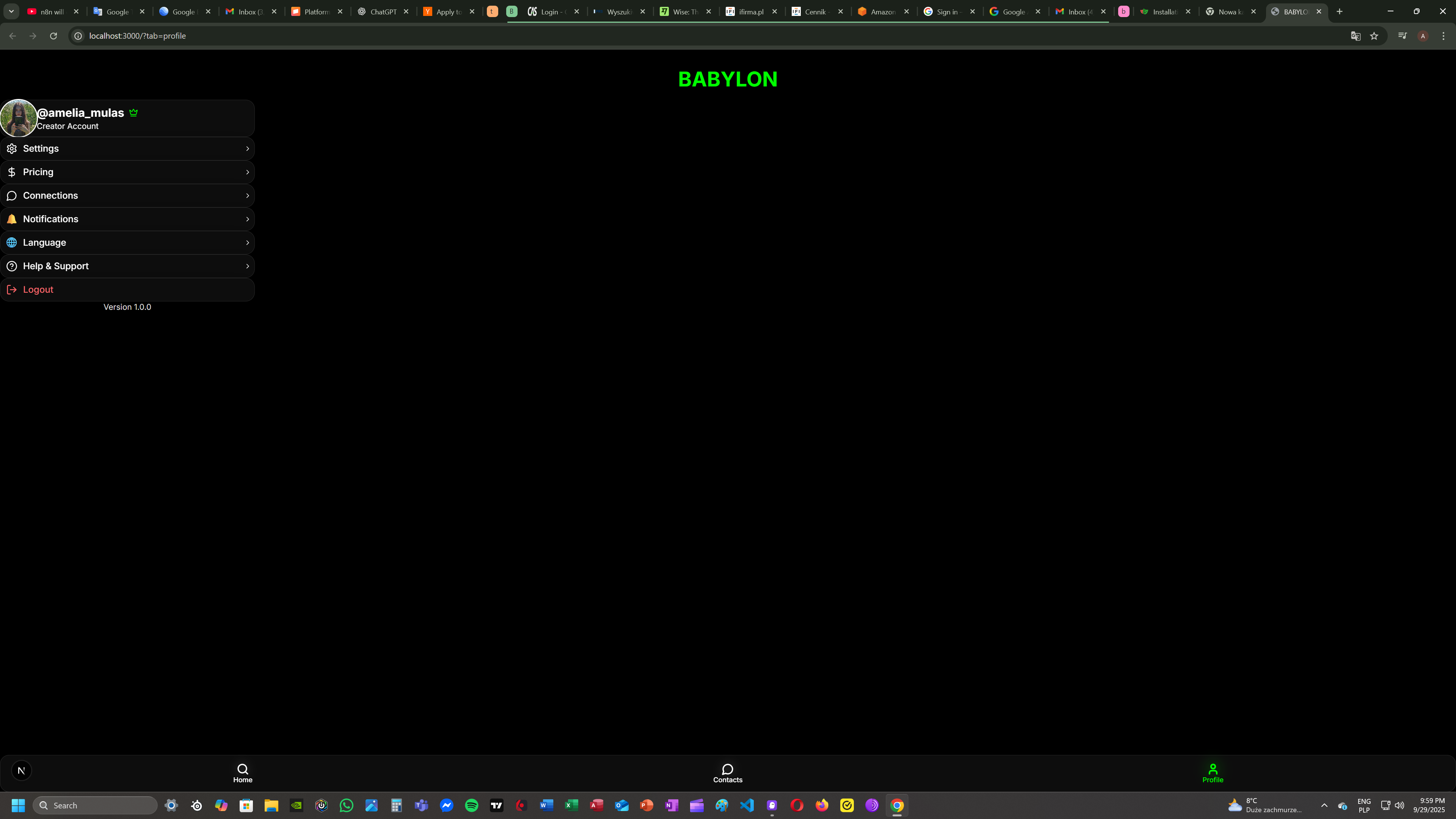Viewport: 1456px width, 819px height.
Task: Expand the Notifications row chevron
Action: click(x=247, y=219)
